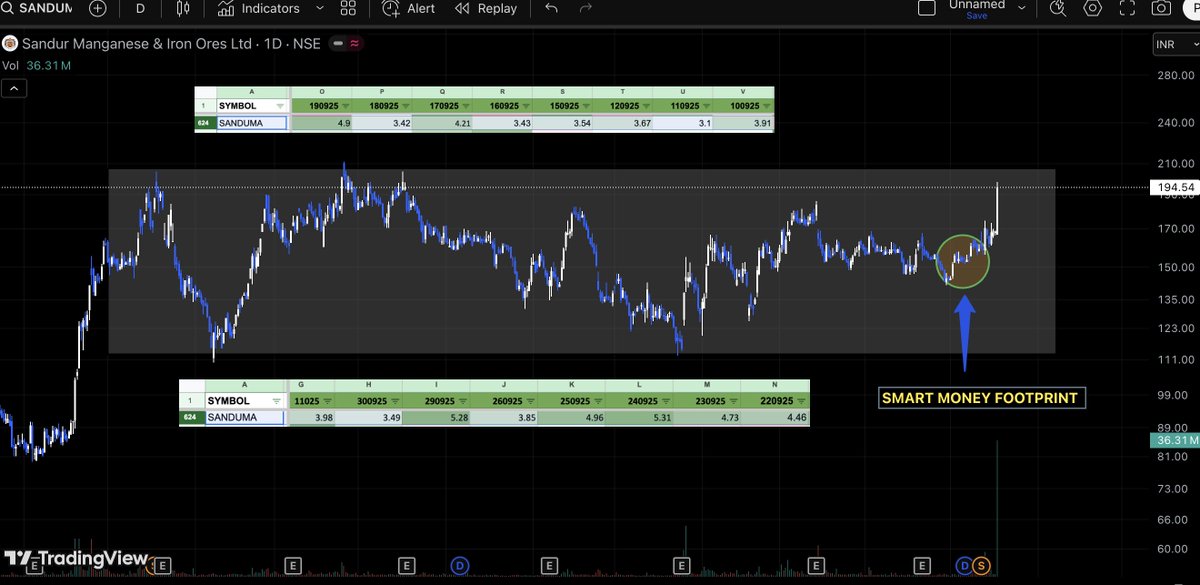Screen dimensions: 1200x585
Task: Click the Unnamed layout name
Action: (976, 5)
